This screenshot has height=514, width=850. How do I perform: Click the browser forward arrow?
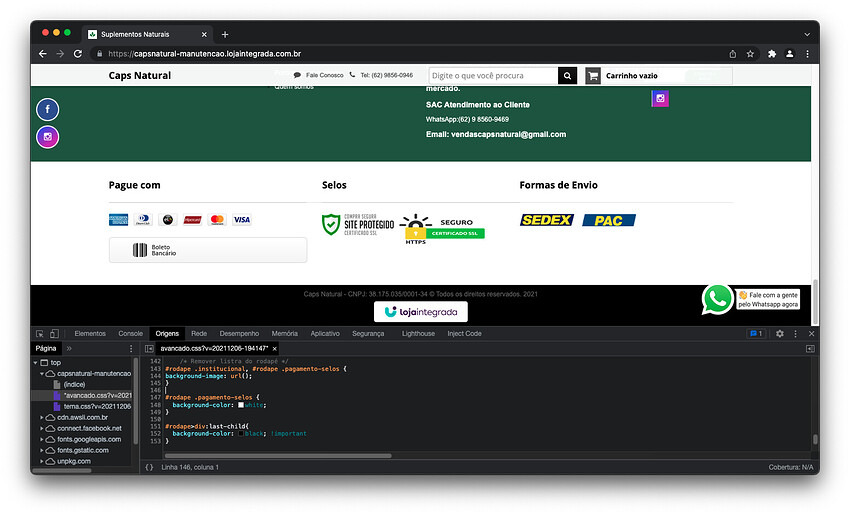coord(60,54)
